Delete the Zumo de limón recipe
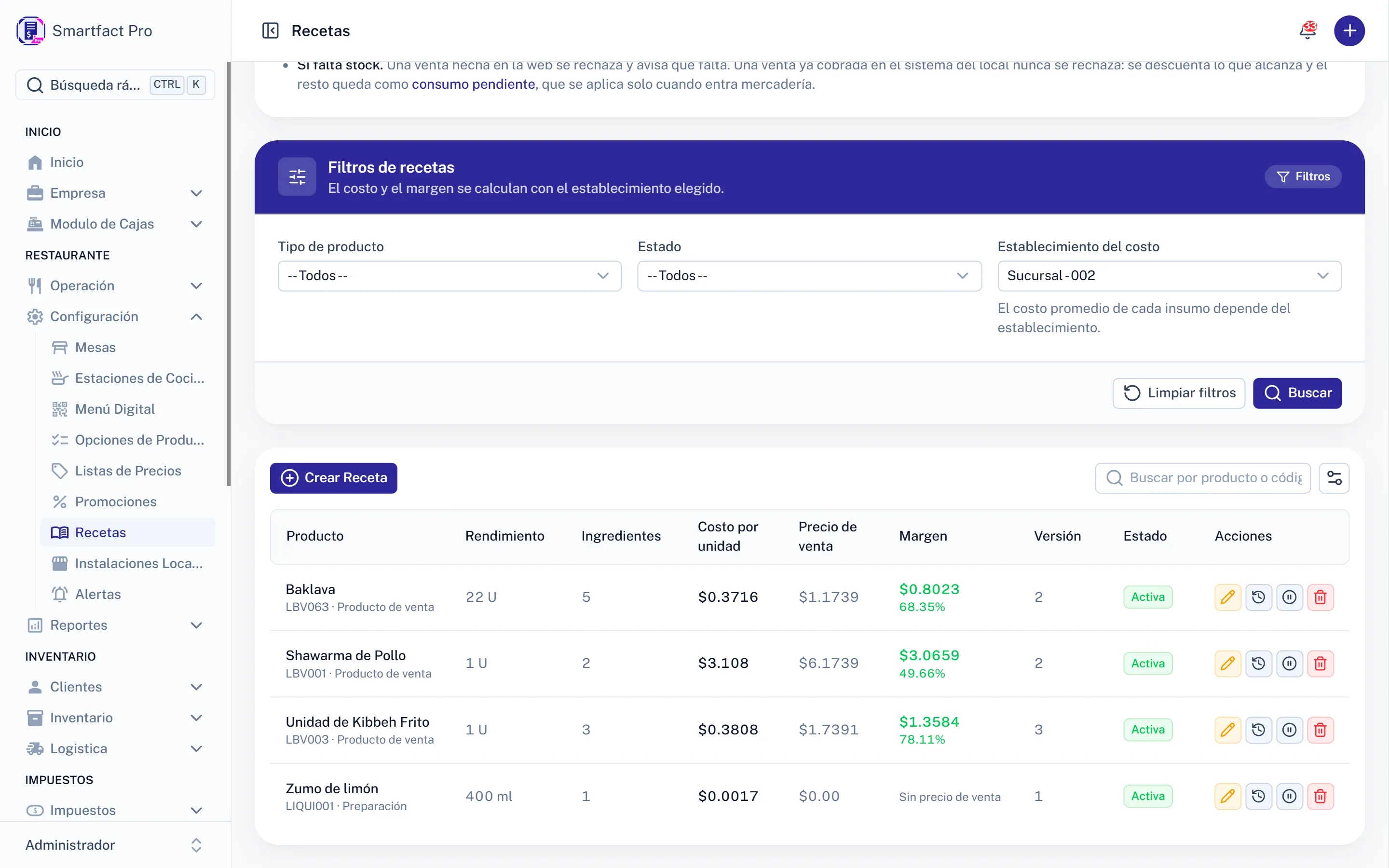Image resolution: width=1389 pixels, height=868 pixels. pyautogui.click(x=1320, y=796)
